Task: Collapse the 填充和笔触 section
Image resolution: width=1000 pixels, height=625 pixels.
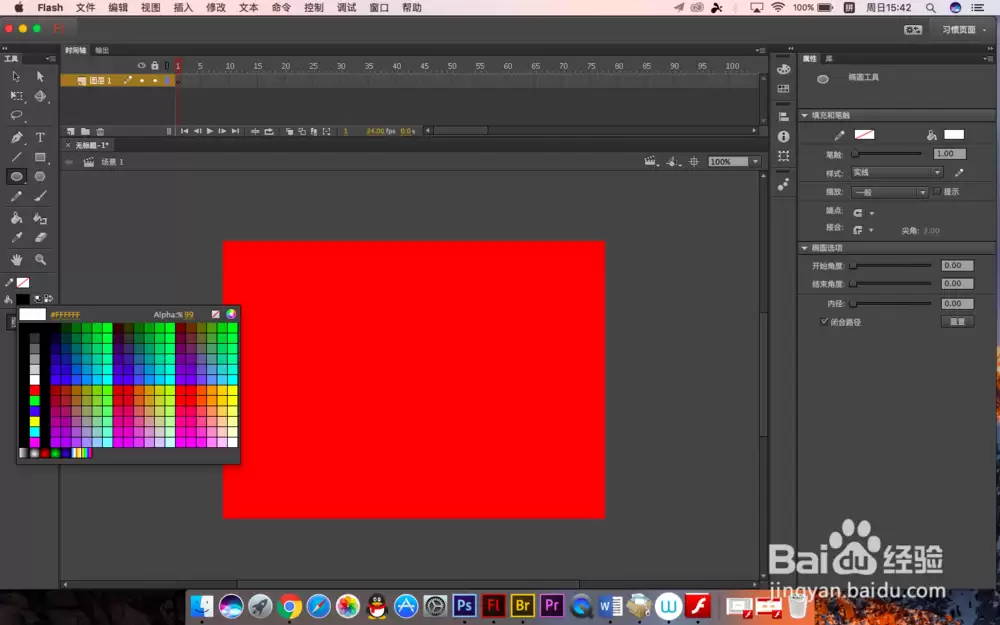Action: [x=805, y=115]
